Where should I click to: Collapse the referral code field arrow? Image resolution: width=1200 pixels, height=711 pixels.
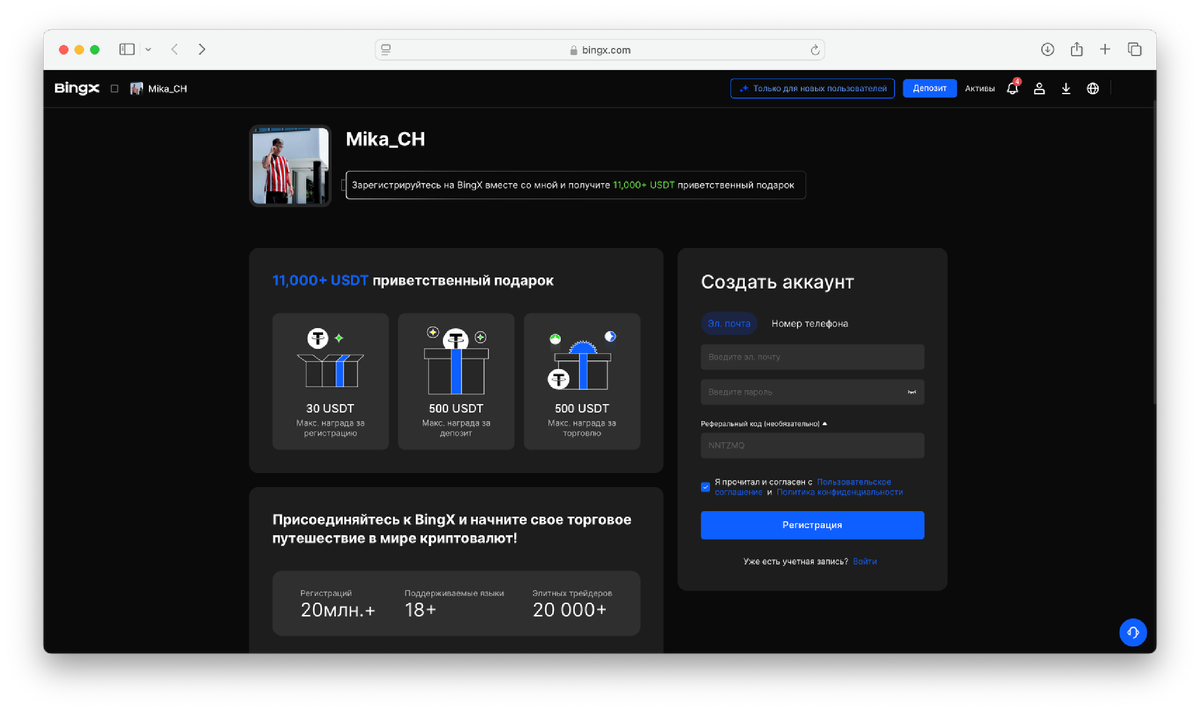824,424
